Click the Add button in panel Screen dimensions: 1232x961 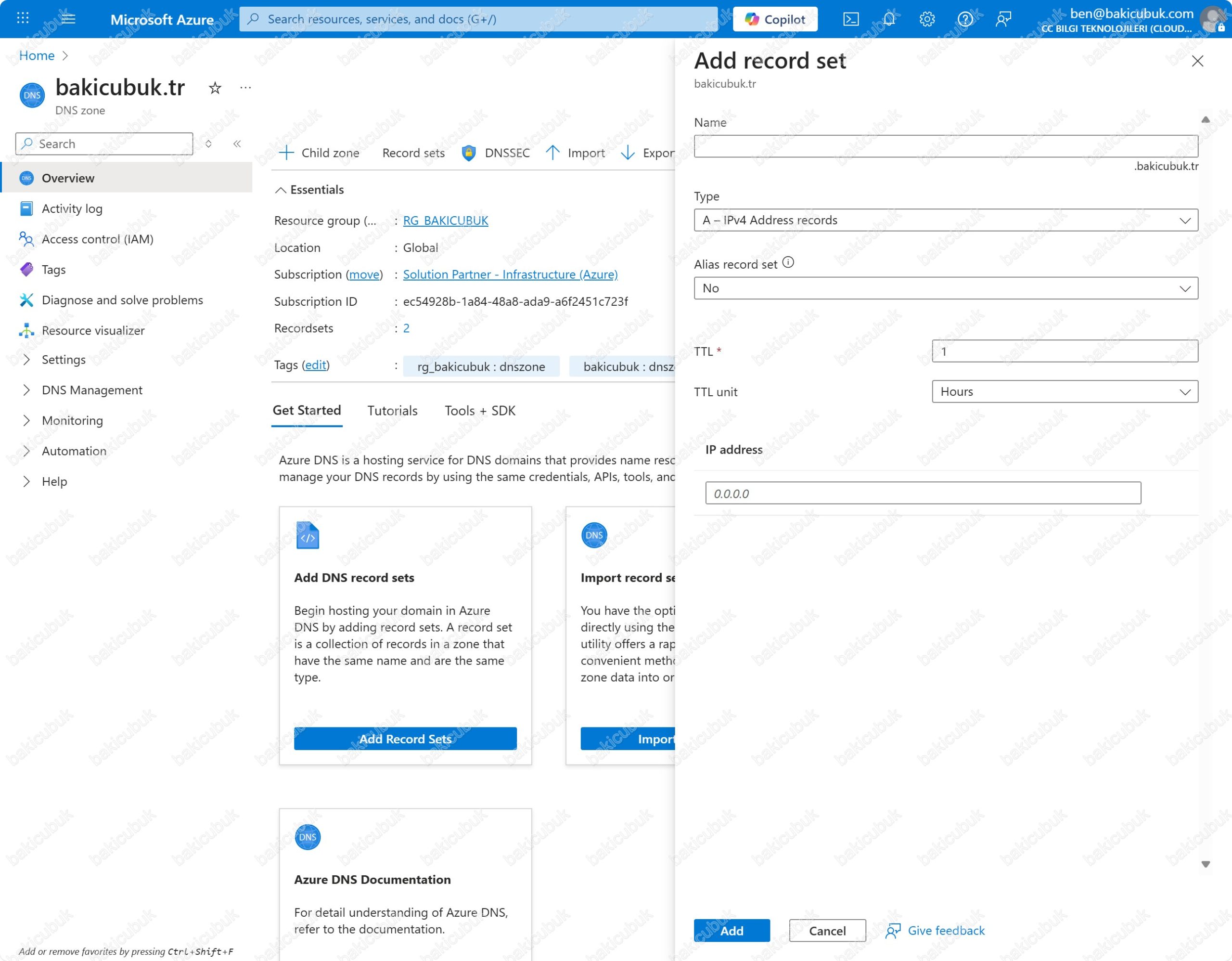coord(731,931)
